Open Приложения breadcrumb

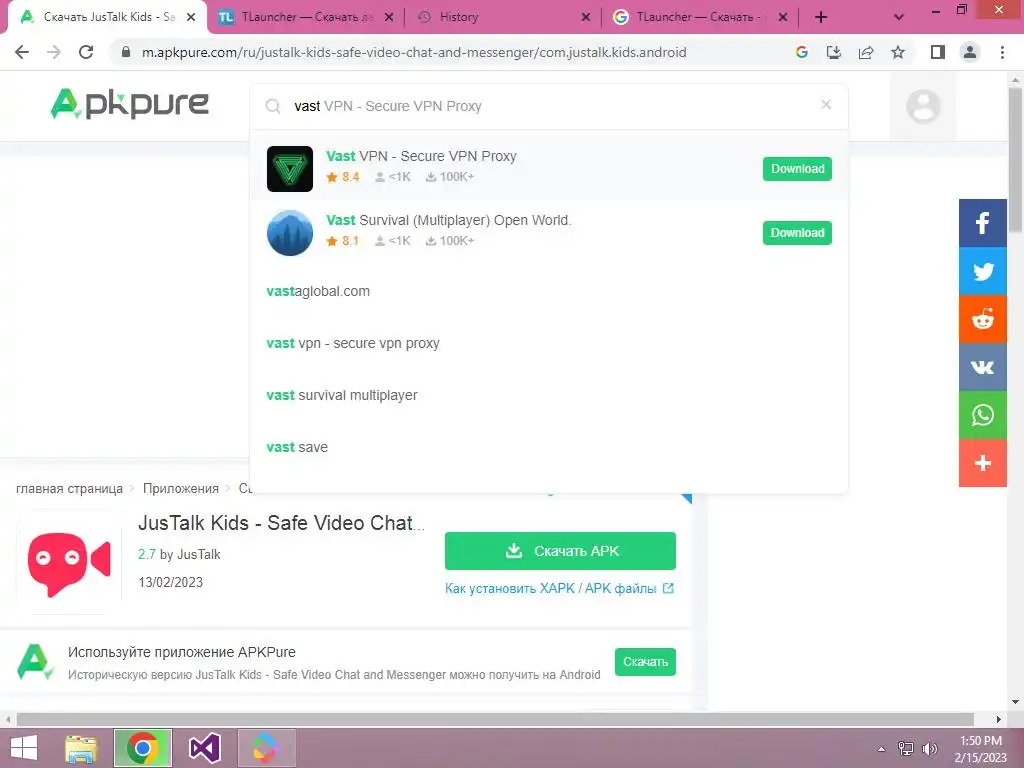[181, 488]
